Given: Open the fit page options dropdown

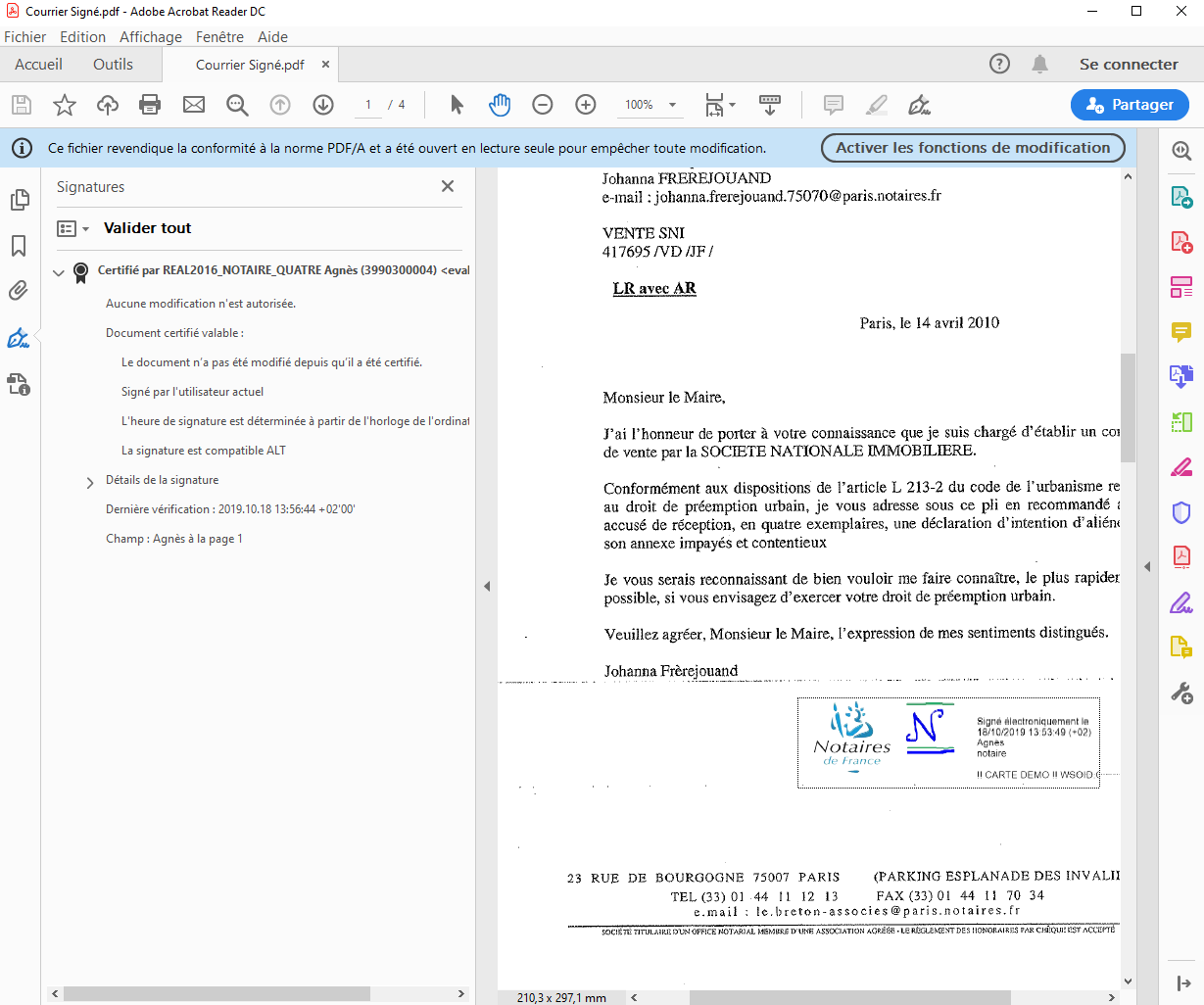Looking at the screenshot, I should click(720, 105).
